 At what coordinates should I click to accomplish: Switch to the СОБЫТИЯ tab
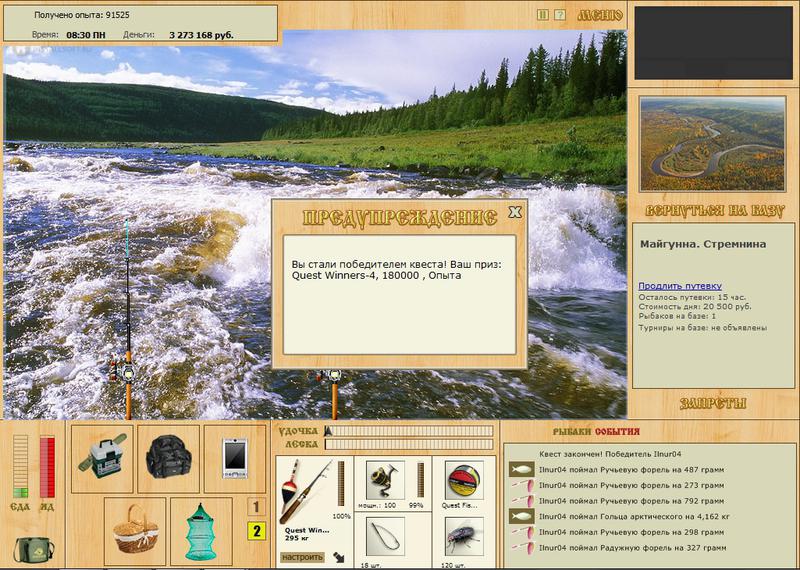click(x=617, y=432)
